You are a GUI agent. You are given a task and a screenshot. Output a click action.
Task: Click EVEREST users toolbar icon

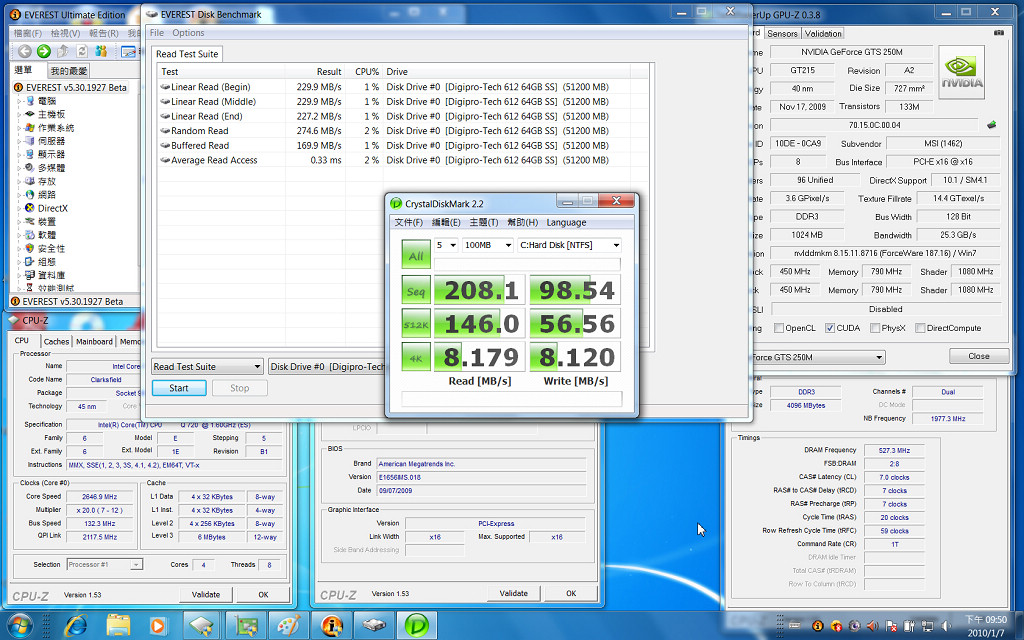[101, 51]
